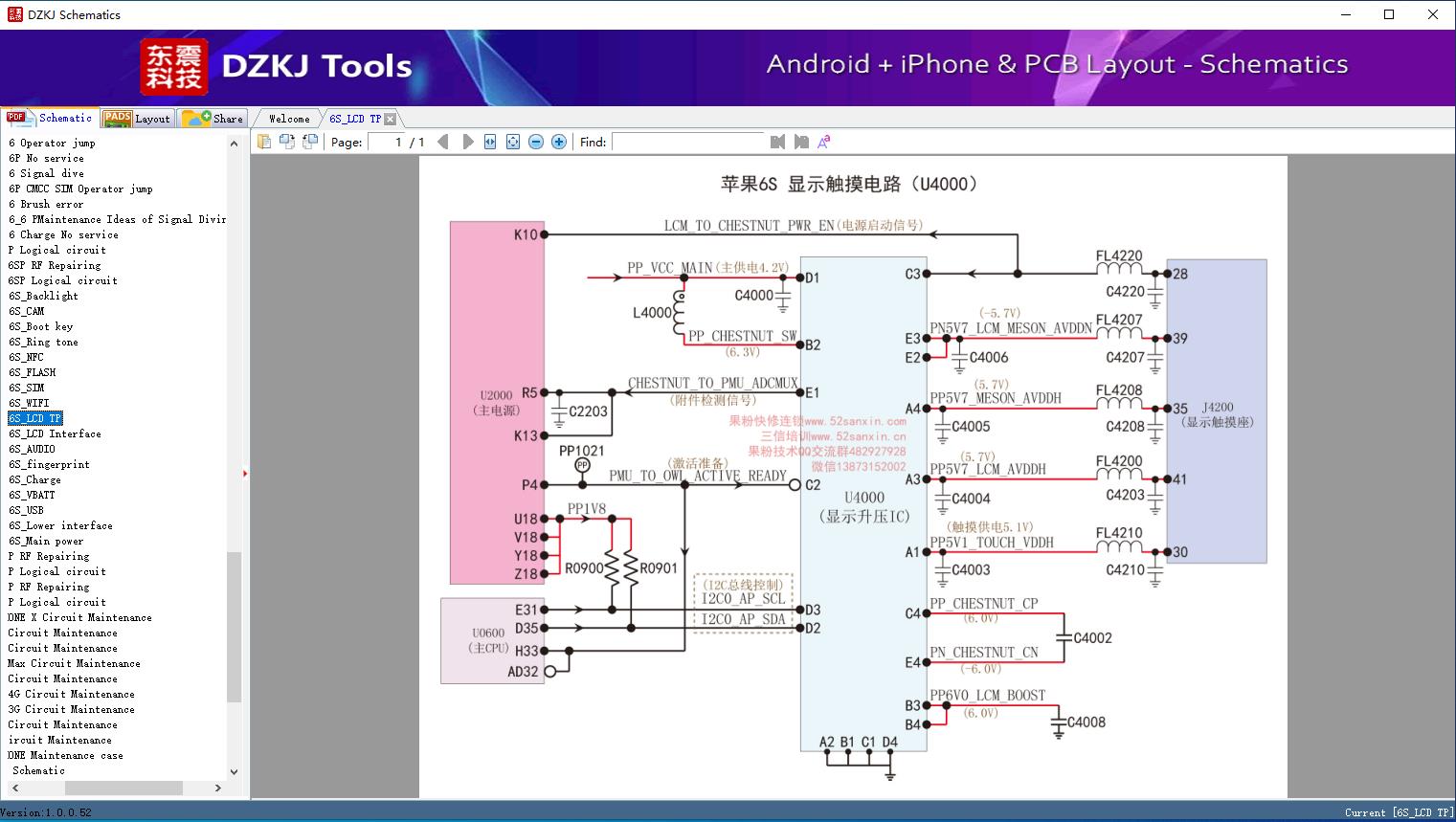1456x822 pixels.
Task: Find the next search match
Action: pos(801,142)
